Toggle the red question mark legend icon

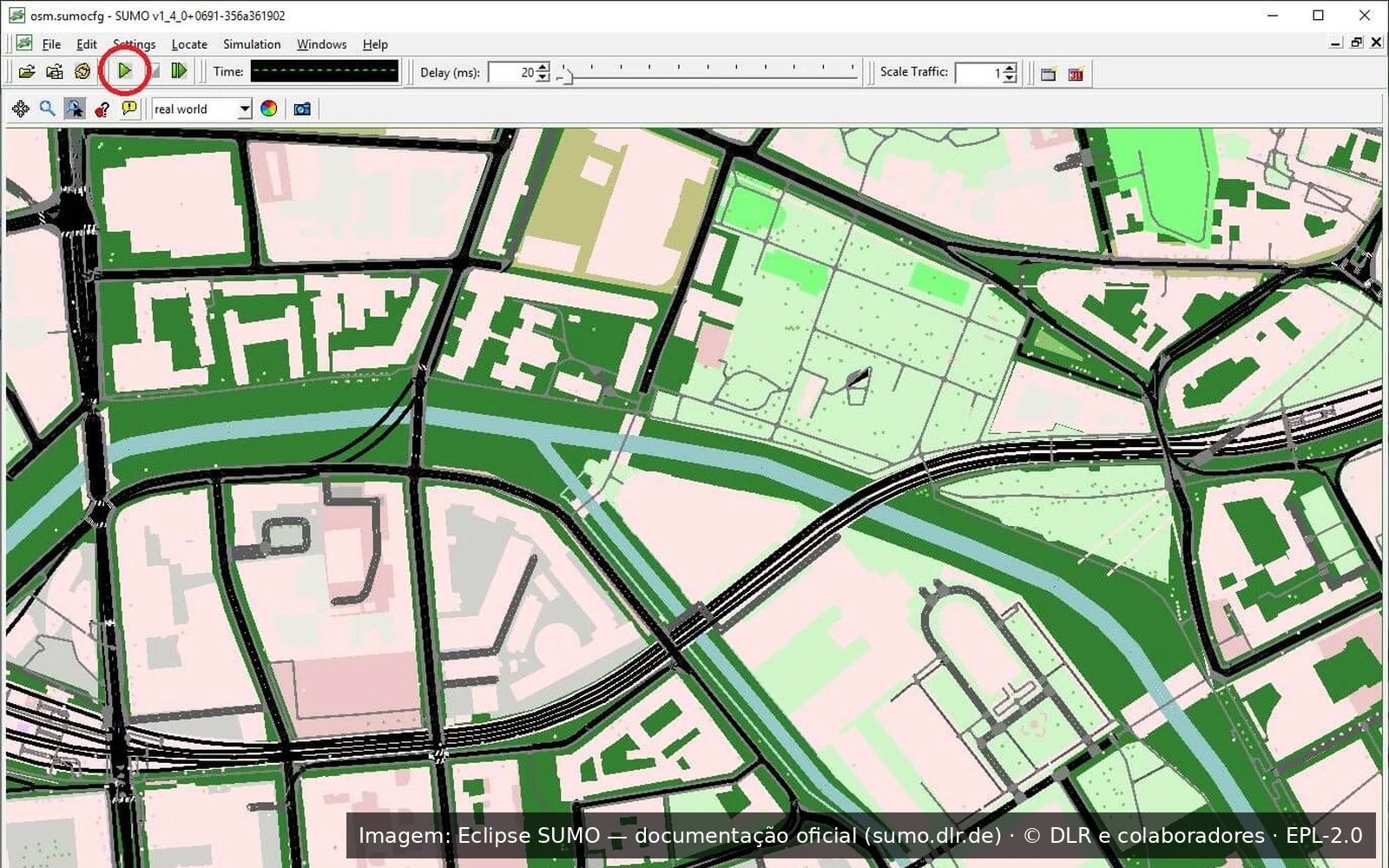(102, 108)
